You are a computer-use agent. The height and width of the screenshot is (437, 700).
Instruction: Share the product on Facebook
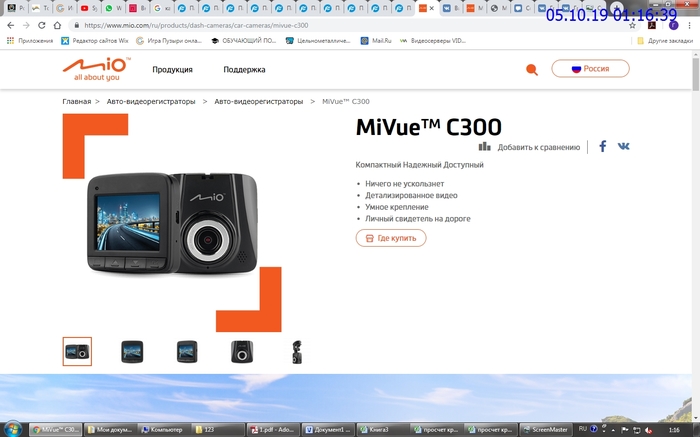(603, 146)
